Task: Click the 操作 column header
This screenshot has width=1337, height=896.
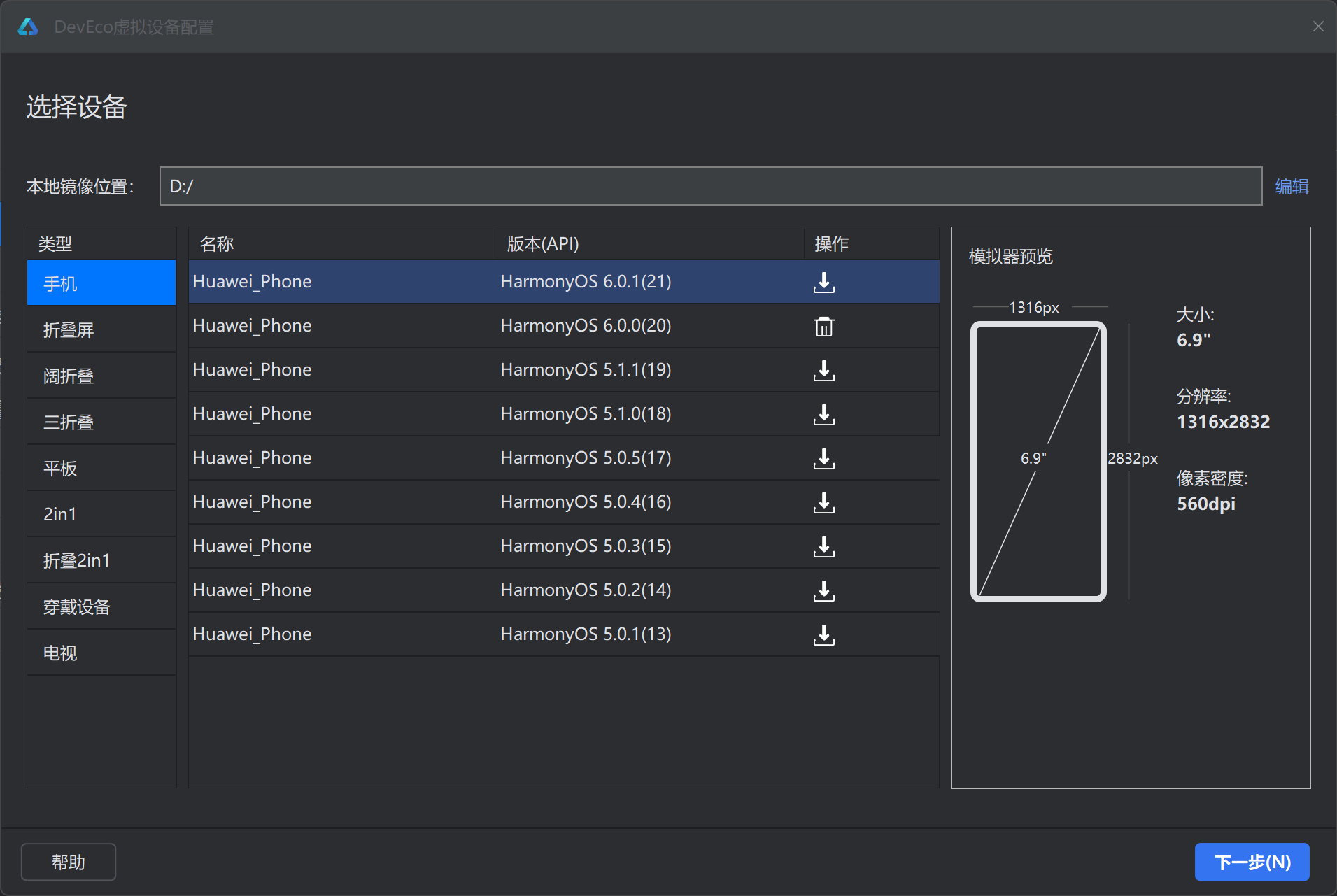Action: pos(872,244)
